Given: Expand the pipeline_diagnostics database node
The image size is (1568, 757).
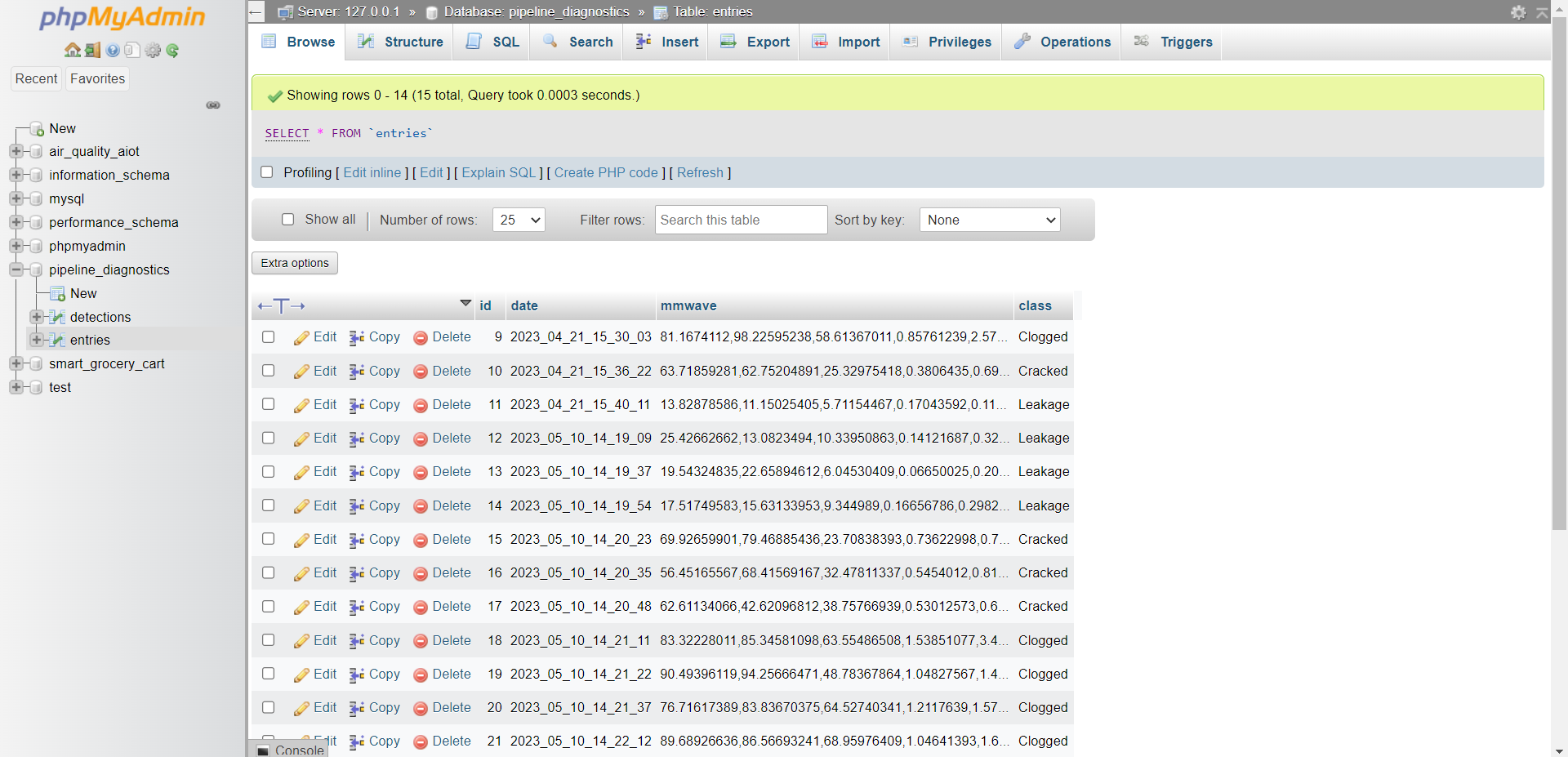Looking at the screenshot, I should point(16,269).
